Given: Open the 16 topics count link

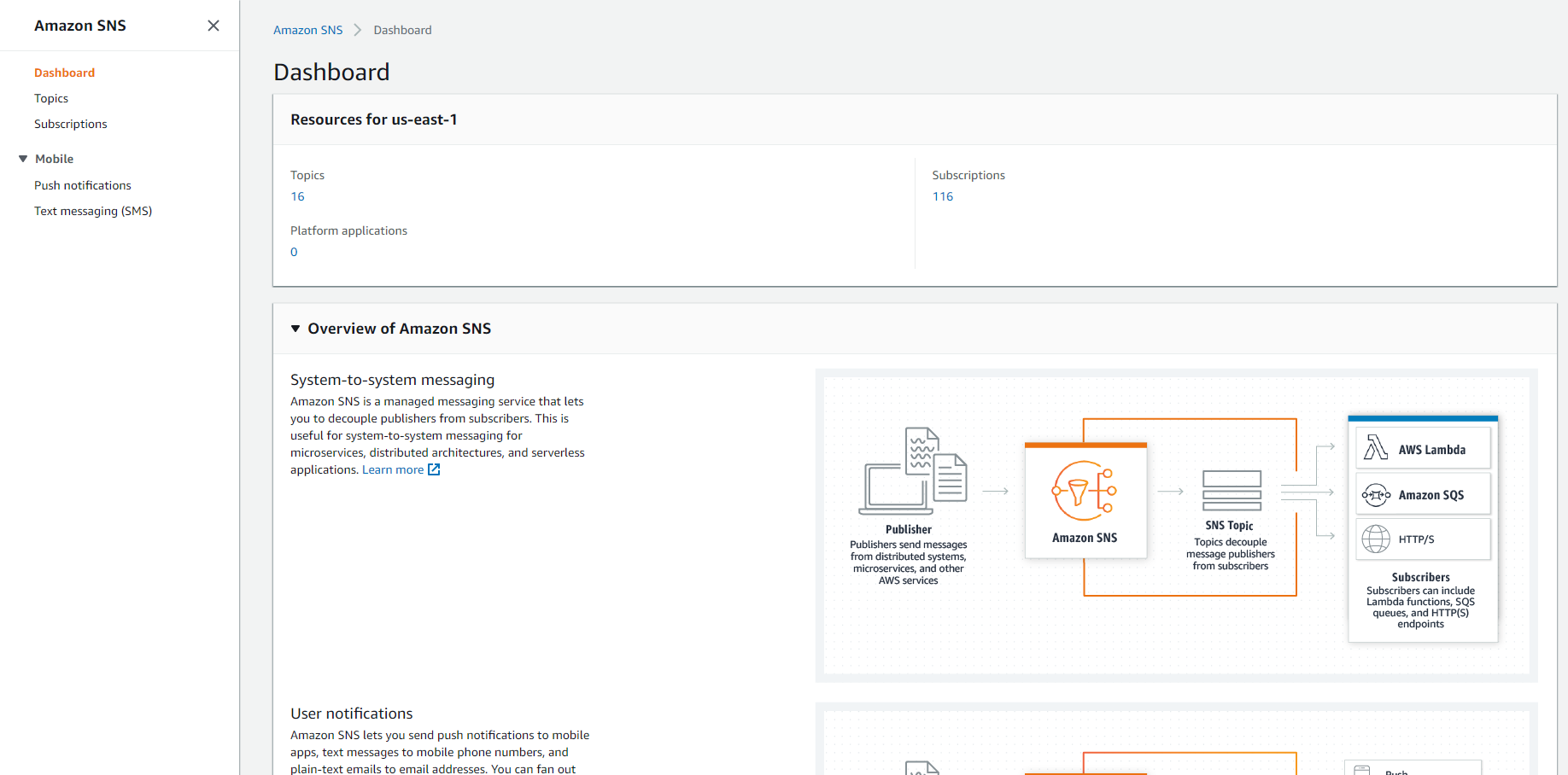Looking at the screenshot, I should click(297, 196).
